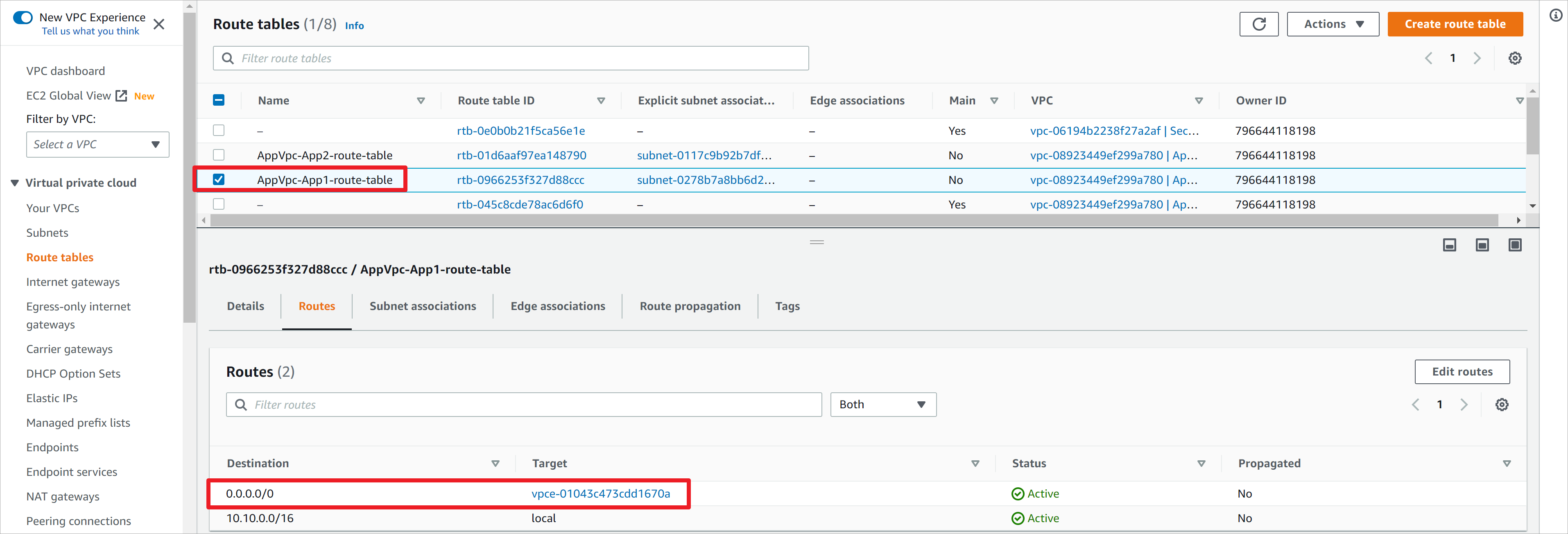Image resolution: width=1568 pixels, height=534 pixels.
Task: Open the Select a VPC dropdown
Action: click(x=97, y=145)
